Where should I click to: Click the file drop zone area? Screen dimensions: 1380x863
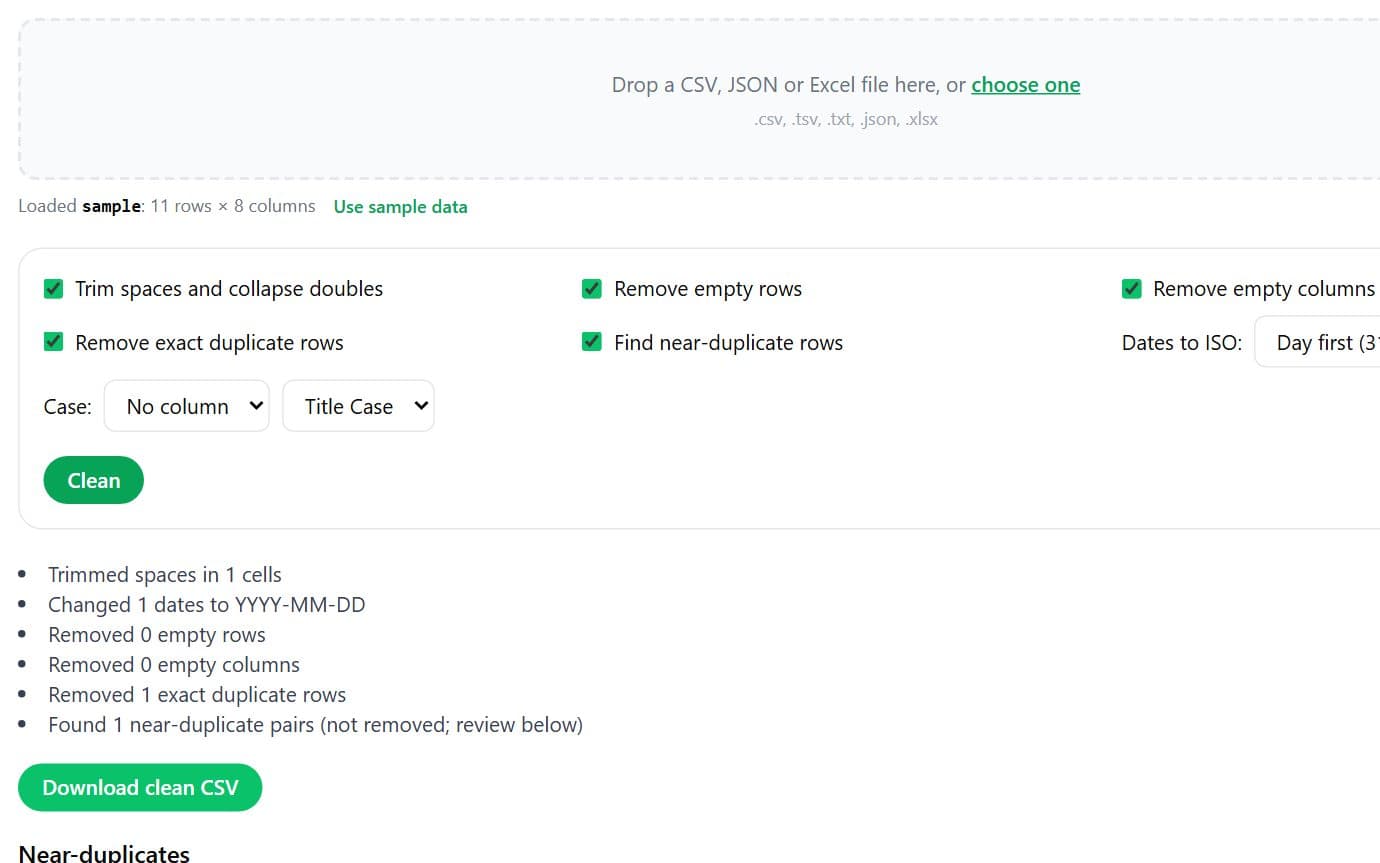coord(700,99)
